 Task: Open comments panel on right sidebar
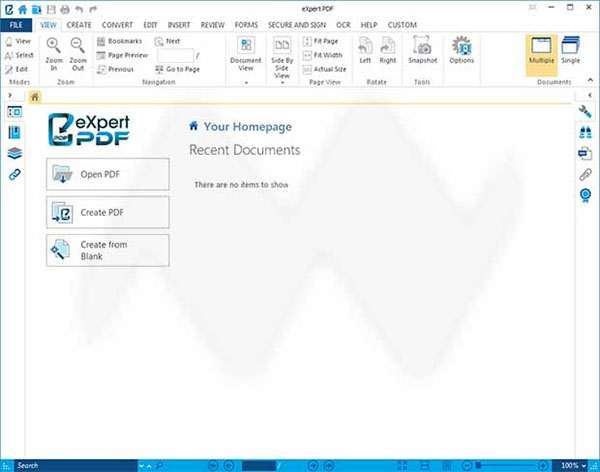(x=585, y=154)
